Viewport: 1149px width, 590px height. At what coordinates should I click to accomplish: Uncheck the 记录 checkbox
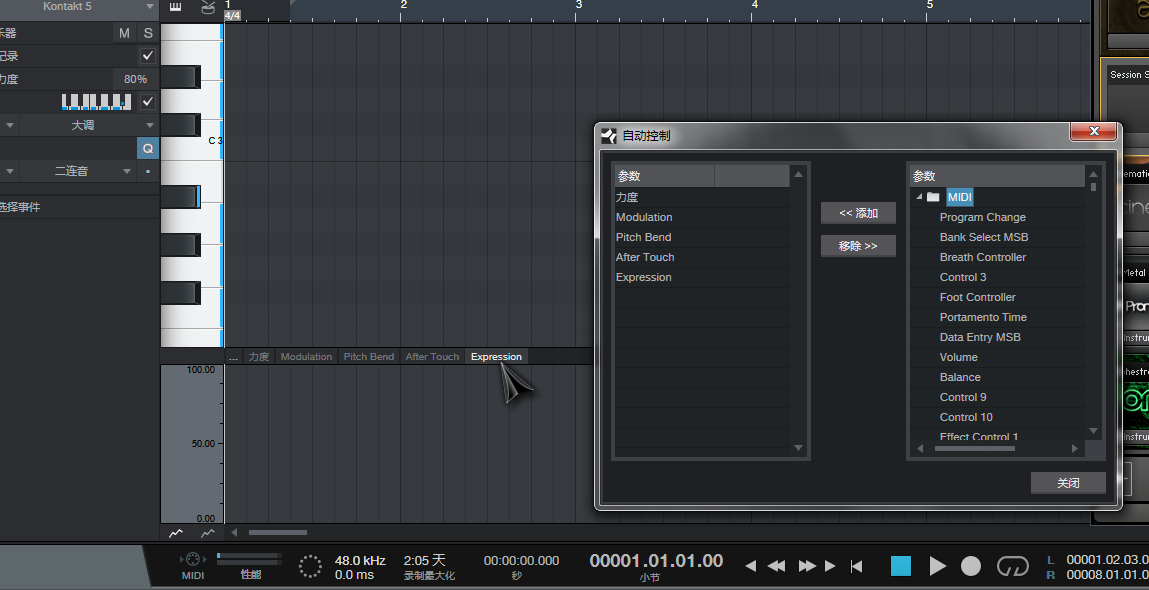(x=148, y=56)
